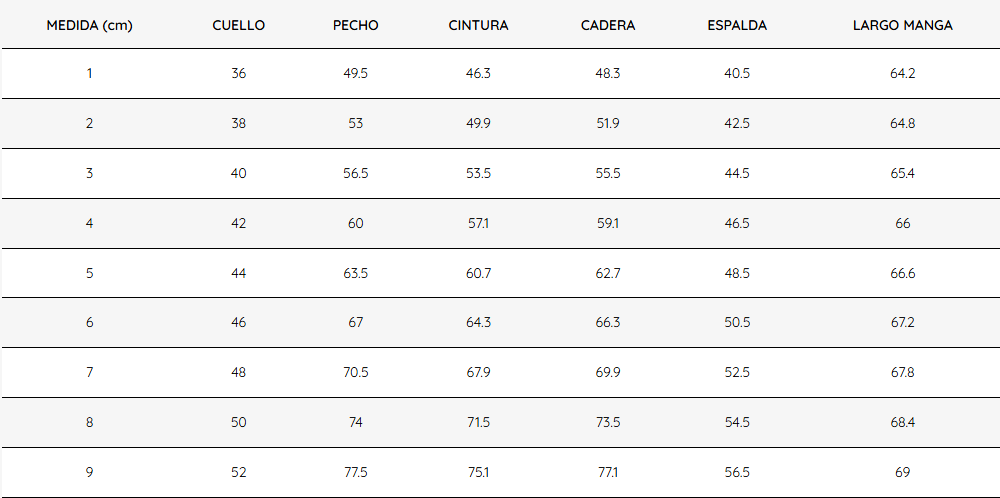Select the LARGO MANGA value 64.2
This screenshot has width=1000, height=498.
[x=902, y=74]
